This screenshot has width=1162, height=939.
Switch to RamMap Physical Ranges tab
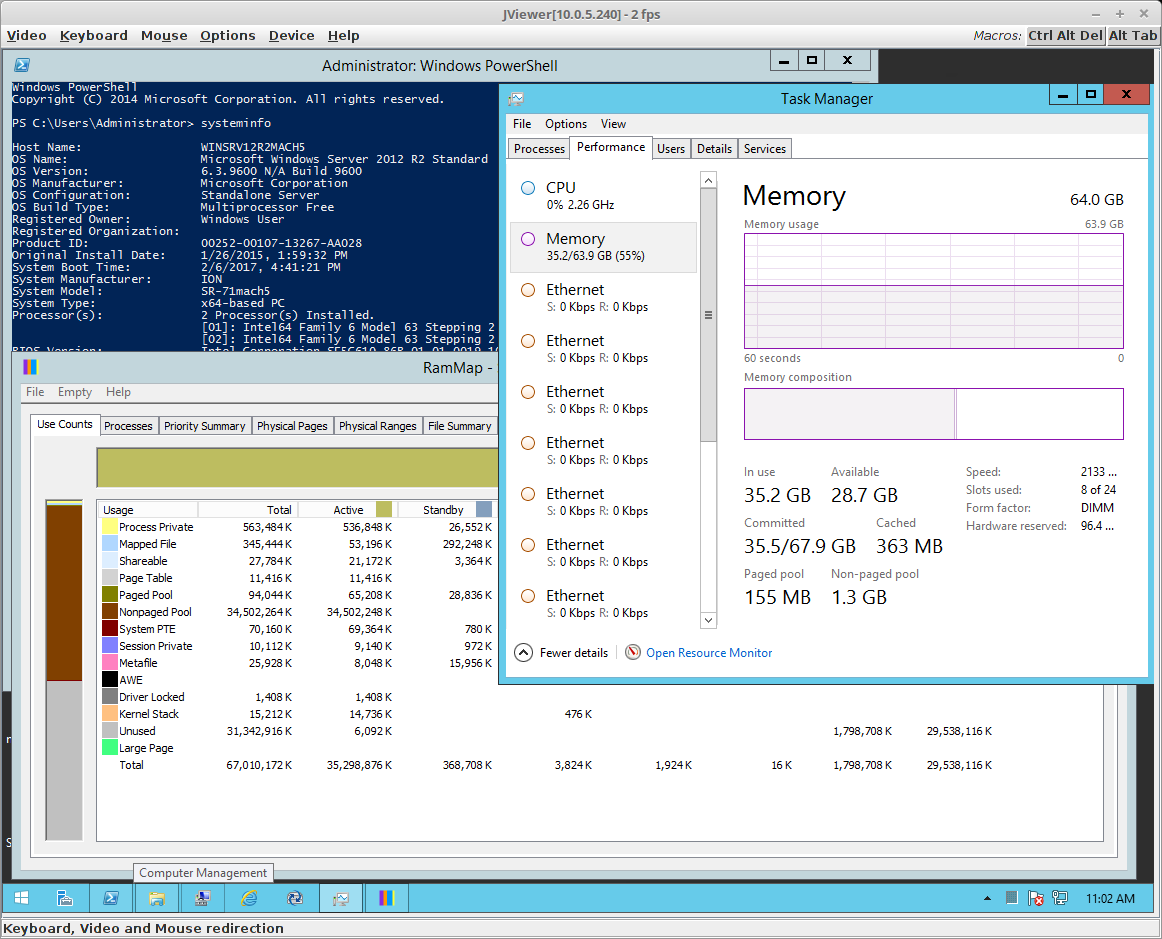click(x=377, y=426)
